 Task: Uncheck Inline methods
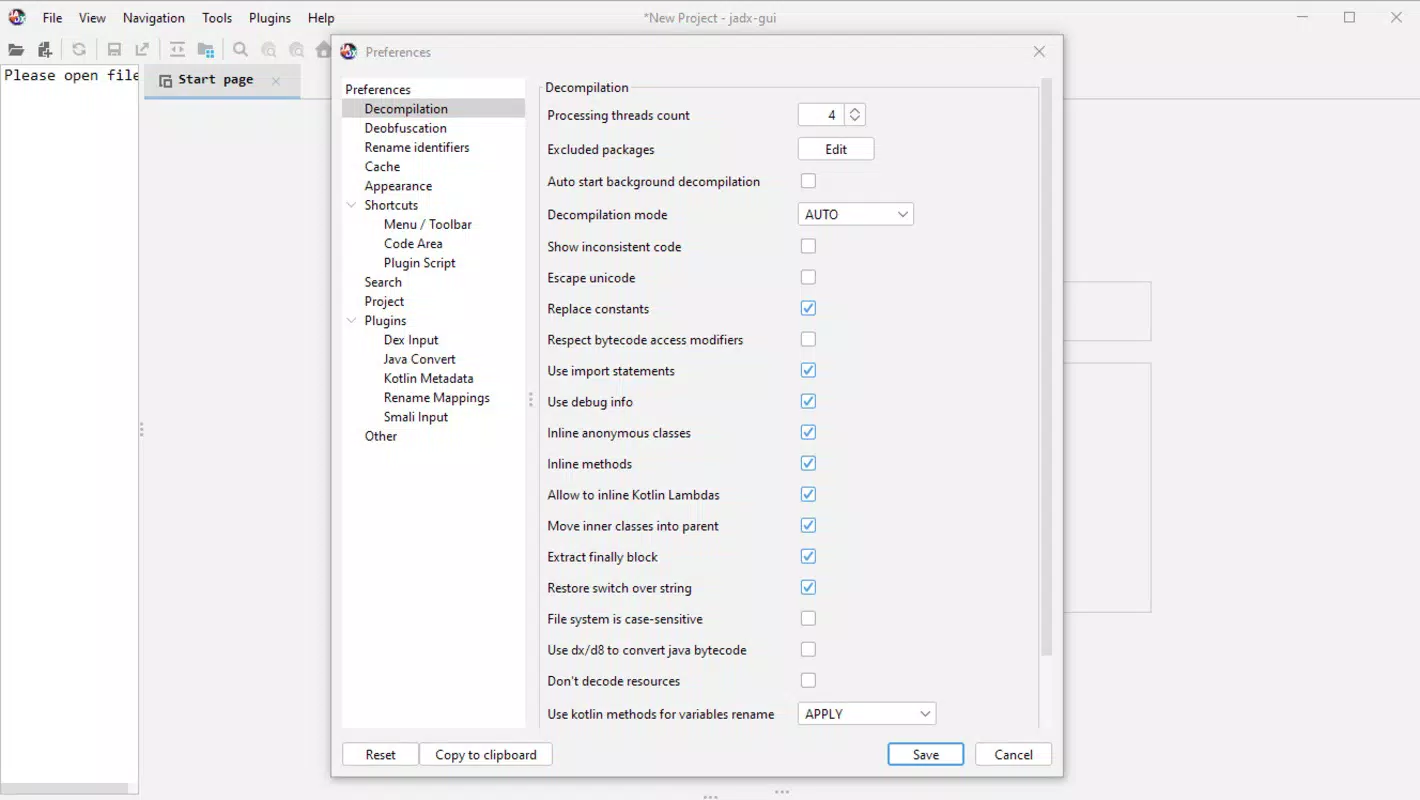pos(808,463)
